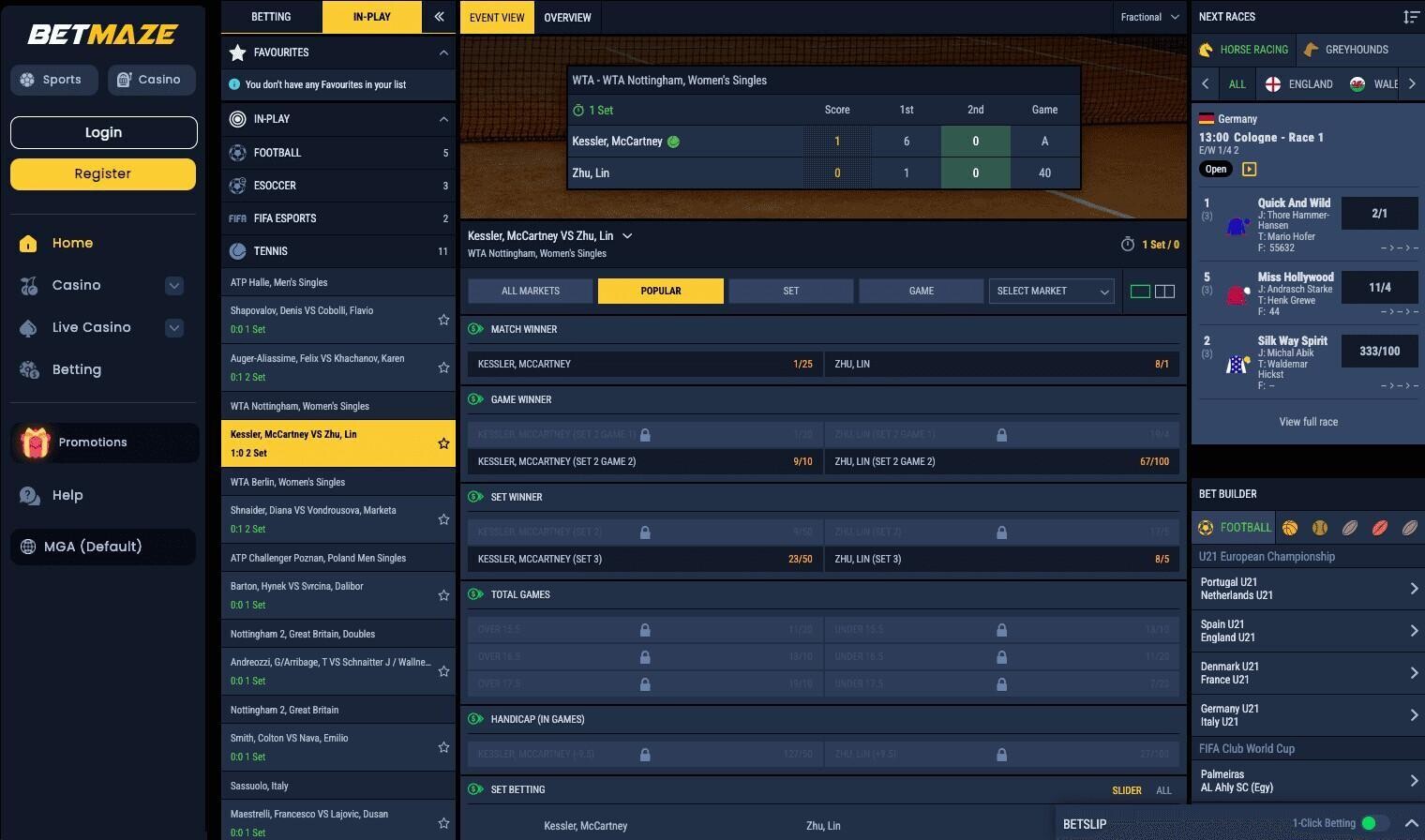
Task: Open the MGA (Default) license selector
Action: pos(103,547)
